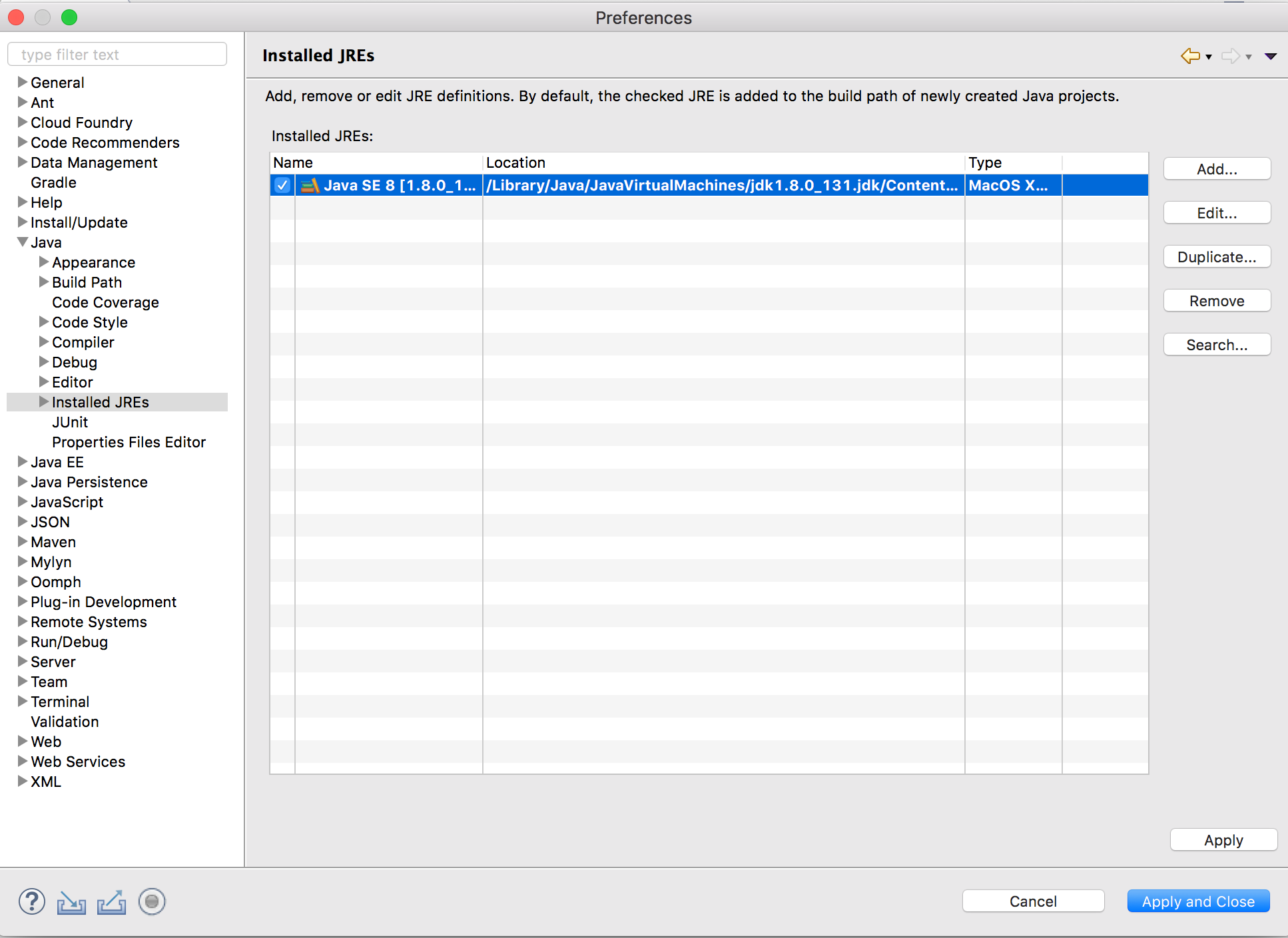This screenshot has height=938, width=1288.
Task: Expand the Terminal node
Action: click(23, 701)
